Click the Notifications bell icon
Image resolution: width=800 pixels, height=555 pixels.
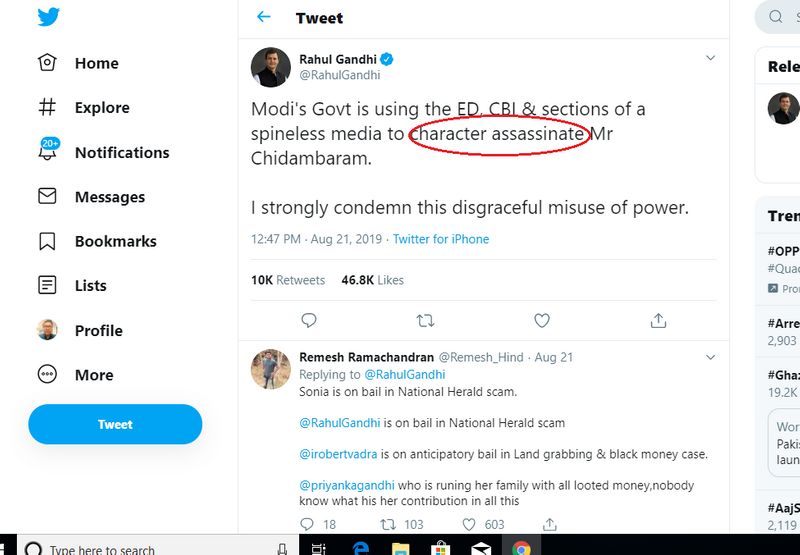coord(48,152)
